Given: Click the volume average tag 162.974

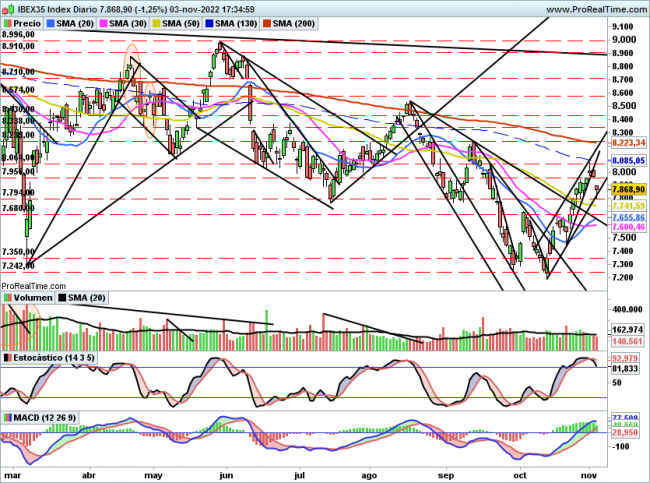Looking at the screenshot, I should coord(628,331).
